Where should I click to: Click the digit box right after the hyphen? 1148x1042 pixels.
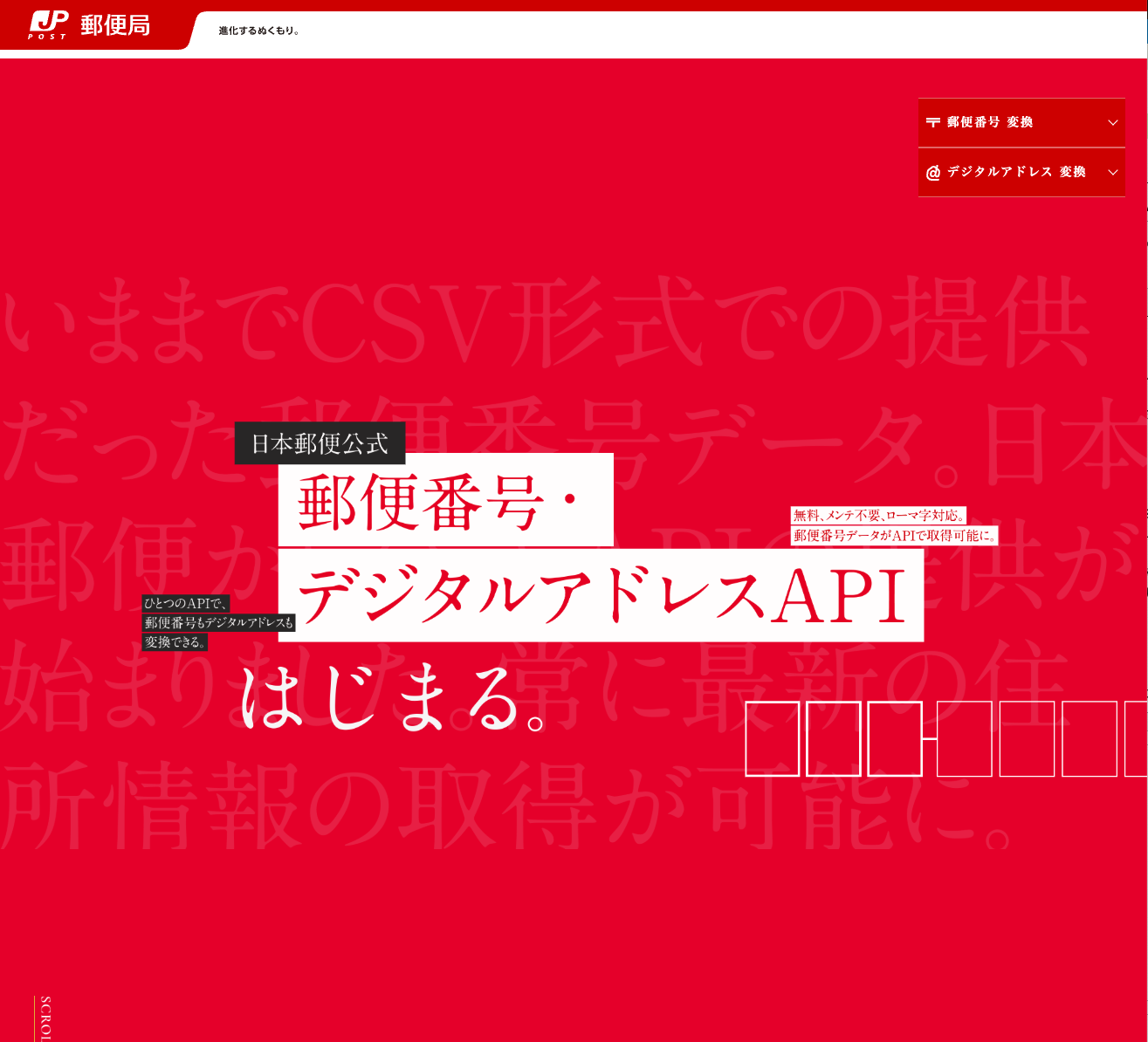[x=964, y=738]
